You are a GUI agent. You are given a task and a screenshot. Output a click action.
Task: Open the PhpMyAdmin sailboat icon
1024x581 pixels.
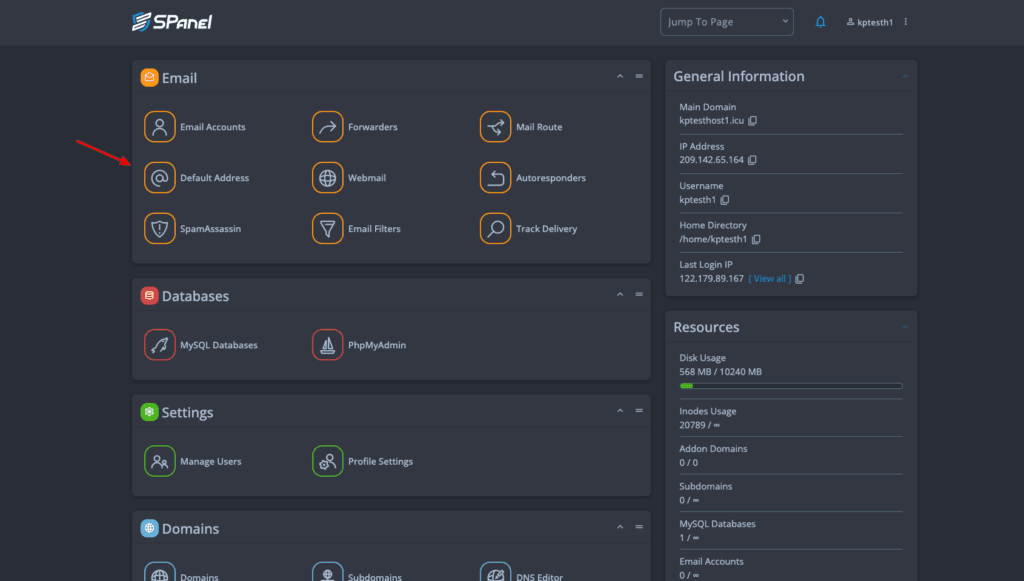pos(327,345)
